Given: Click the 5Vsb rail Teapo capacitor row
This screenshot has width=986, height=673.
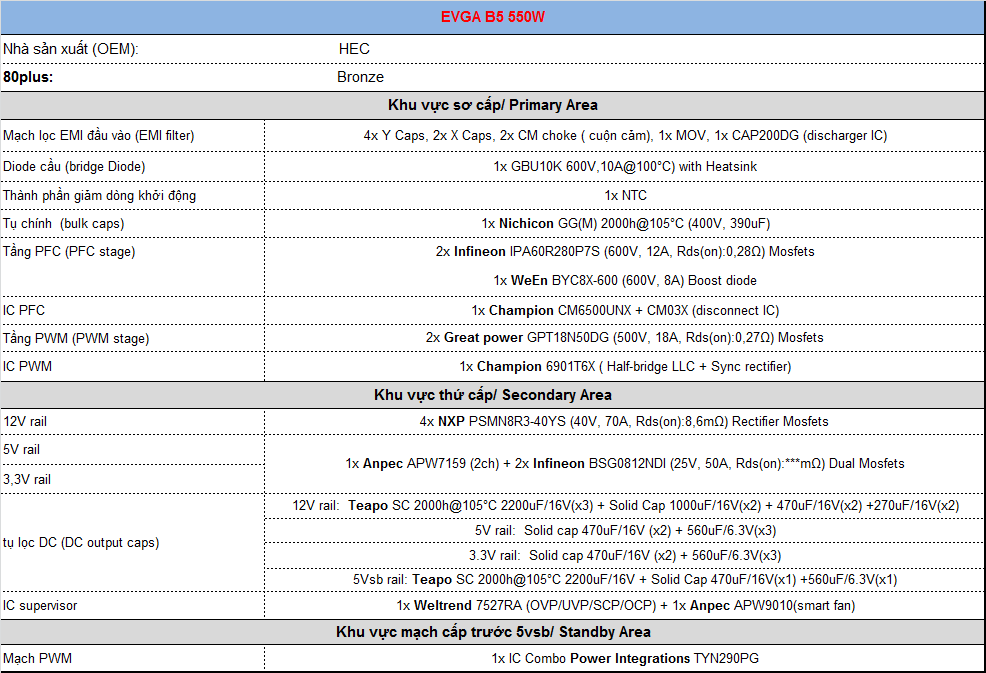Looking at the screenshot, I should click(625, 579).
